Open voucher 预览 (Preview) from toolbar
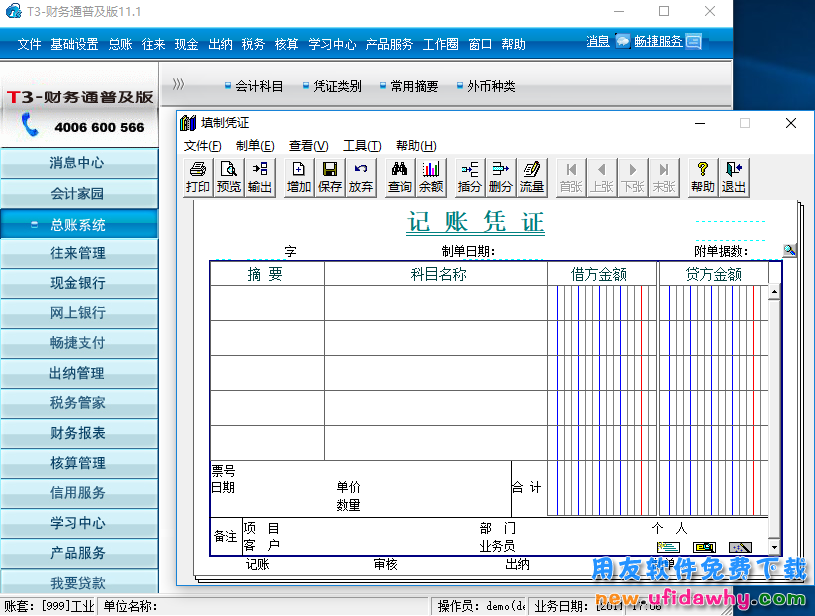This screenshot has height=616, width=815. pos(229,177)
